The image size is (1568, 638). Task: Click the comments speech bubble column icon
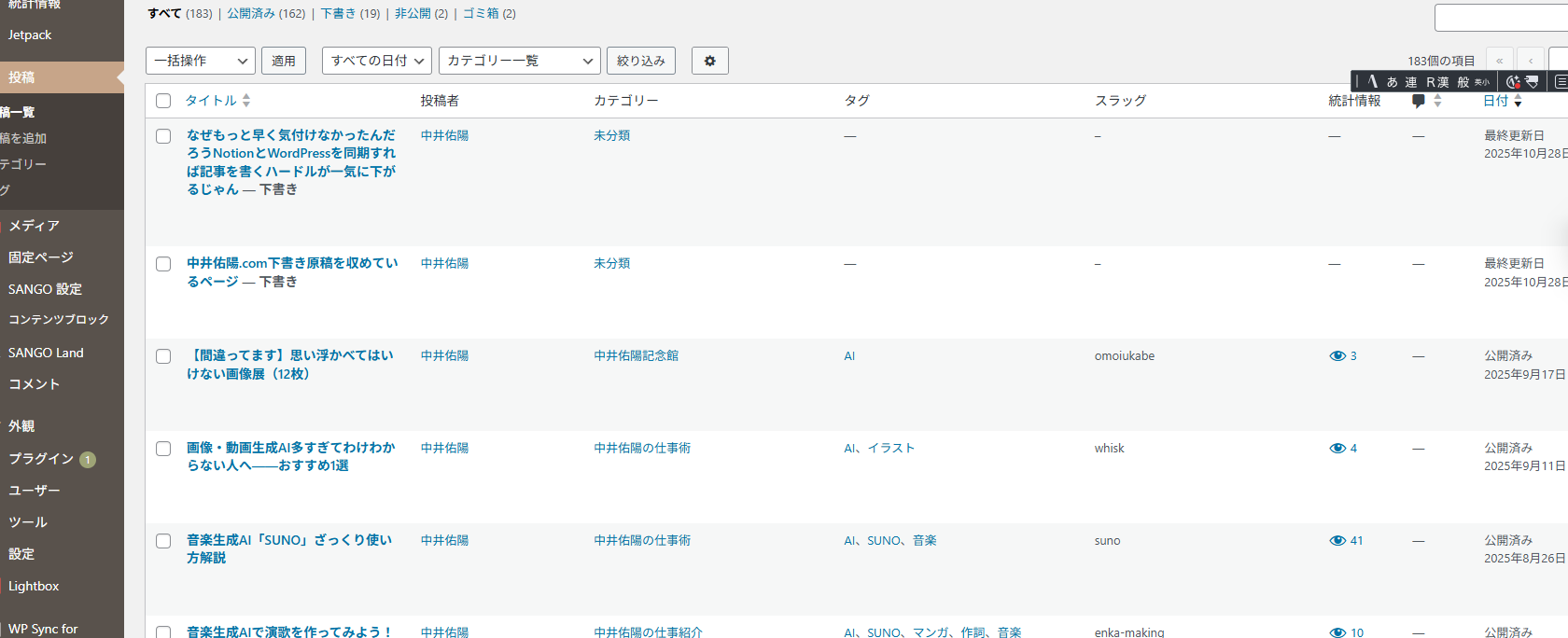click(x=1419, y=101)
